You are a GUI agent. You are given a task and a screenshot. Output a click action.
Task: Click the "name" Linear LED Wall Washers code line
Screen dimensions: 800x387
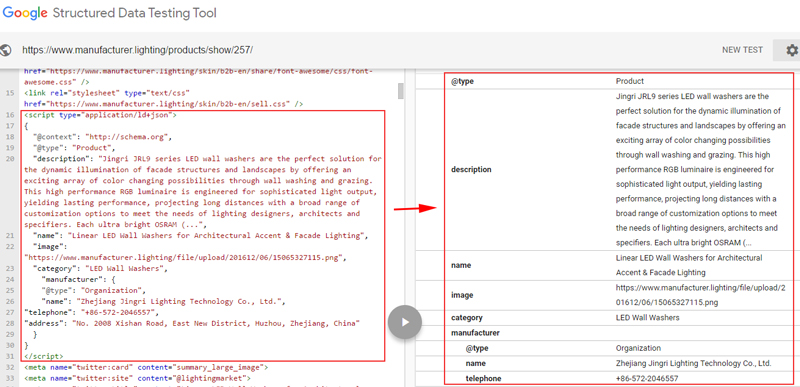pyautogui.click(x=200, y=236)
